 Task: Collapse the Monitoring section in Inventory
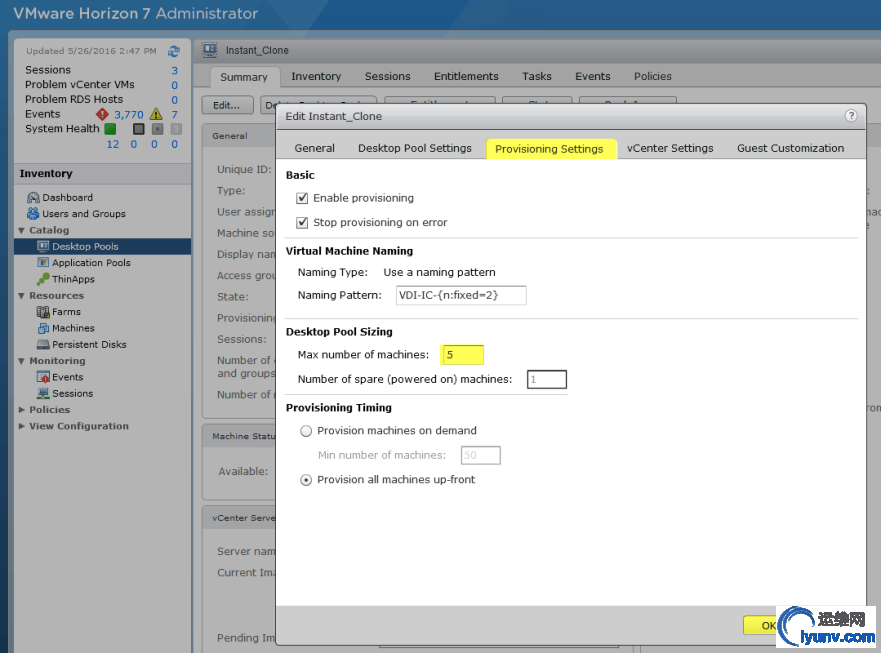[21, 361]
